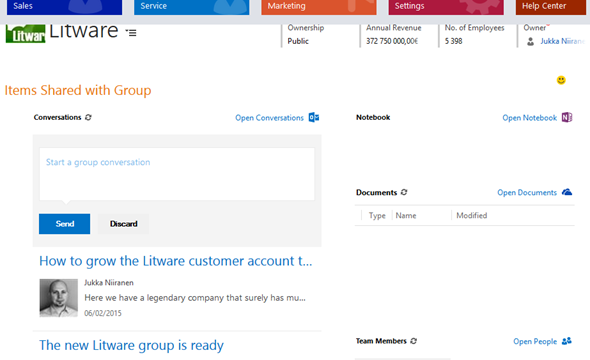This screenshot has width=590, height=360.
Task: Open the Sales tile
Action: tap(64, 7)
